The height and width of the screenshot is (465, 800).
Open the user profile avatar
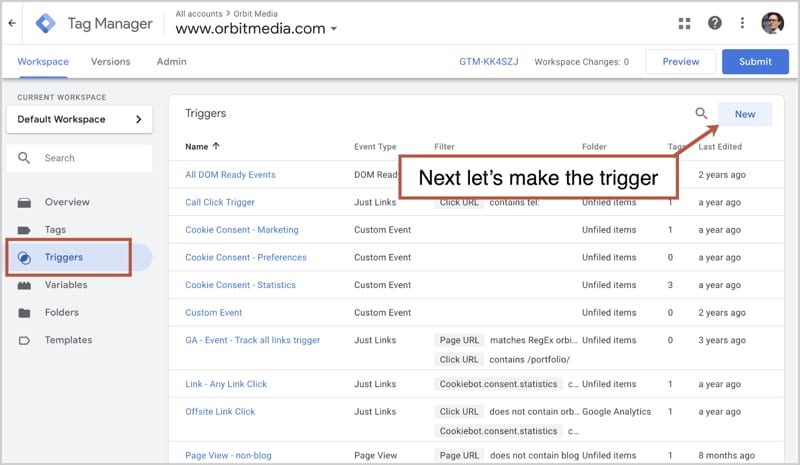[x=772, y=23]
